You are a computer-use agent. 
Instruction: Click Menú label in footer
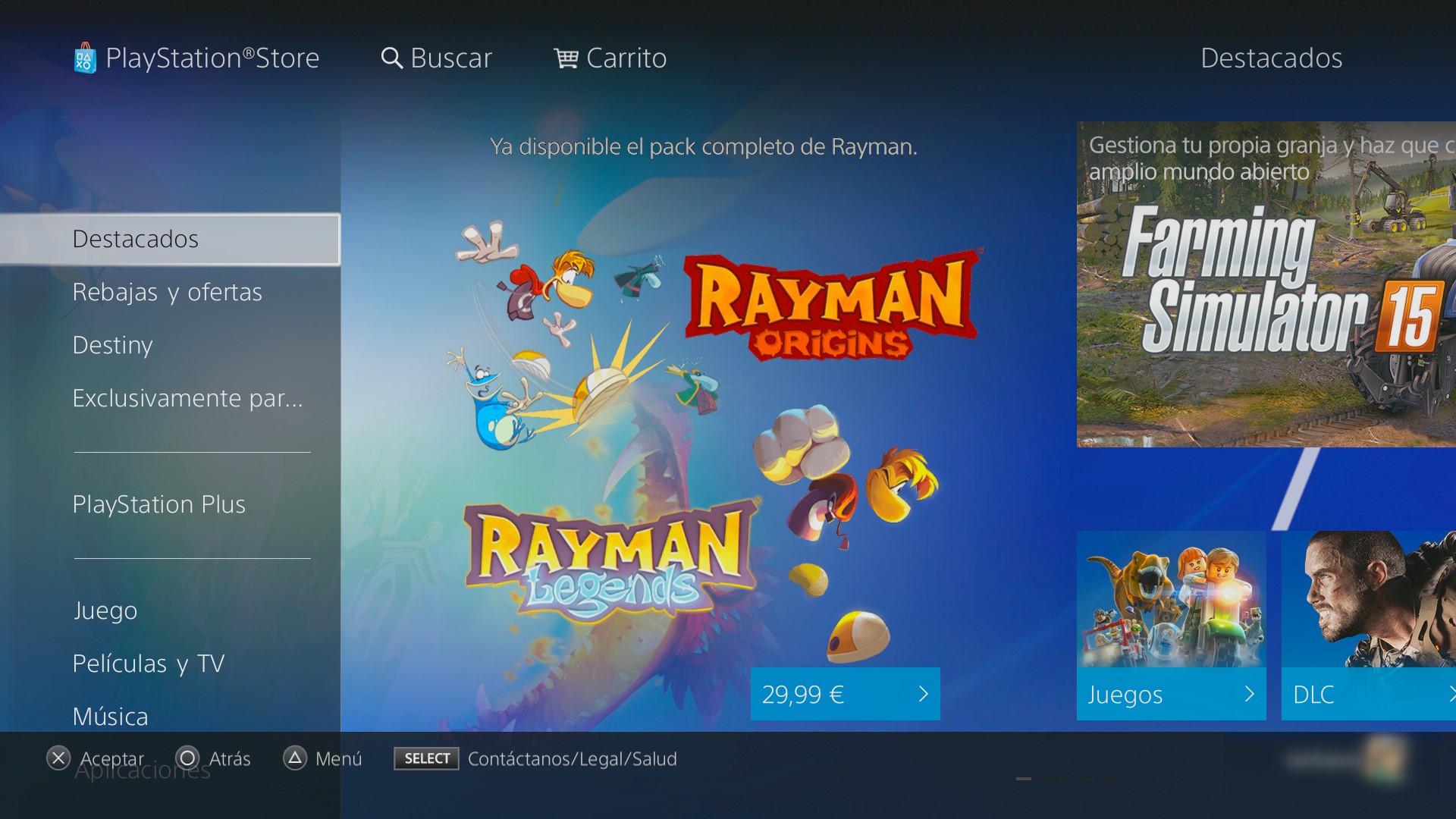pyautogui.click(x=339, y=758)
